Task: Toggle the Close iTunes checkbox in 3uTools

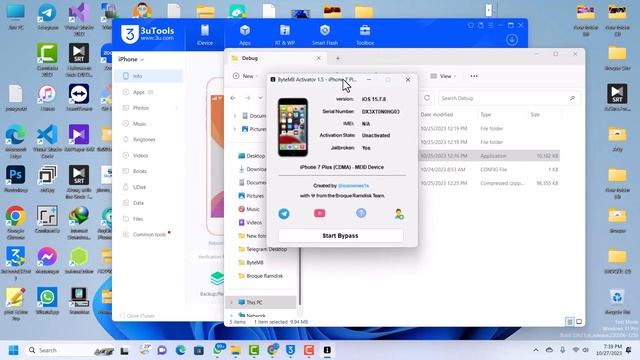Action: coord(122,316)
